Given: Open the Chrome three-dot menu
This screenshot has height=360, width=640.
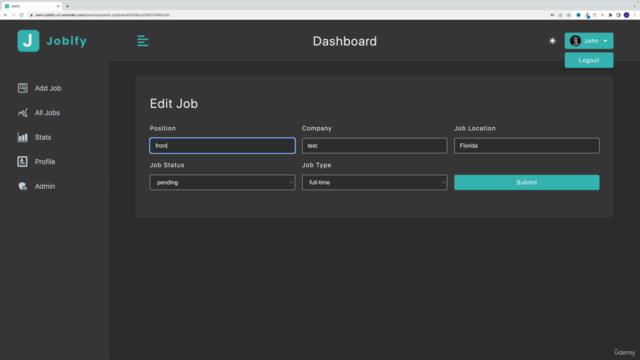Looking at the screenshot, I should [634, 15].
